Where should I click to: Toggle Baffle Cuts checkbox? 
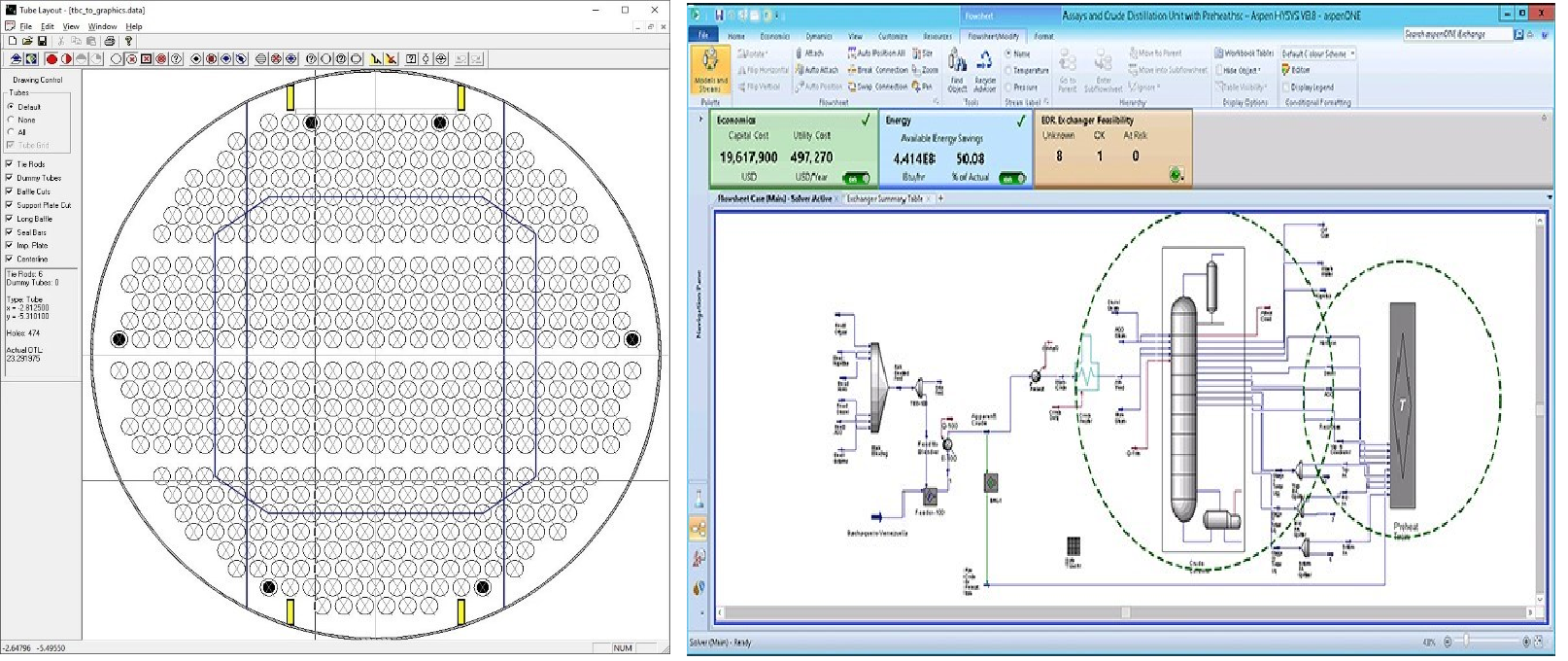click(10, 191)
